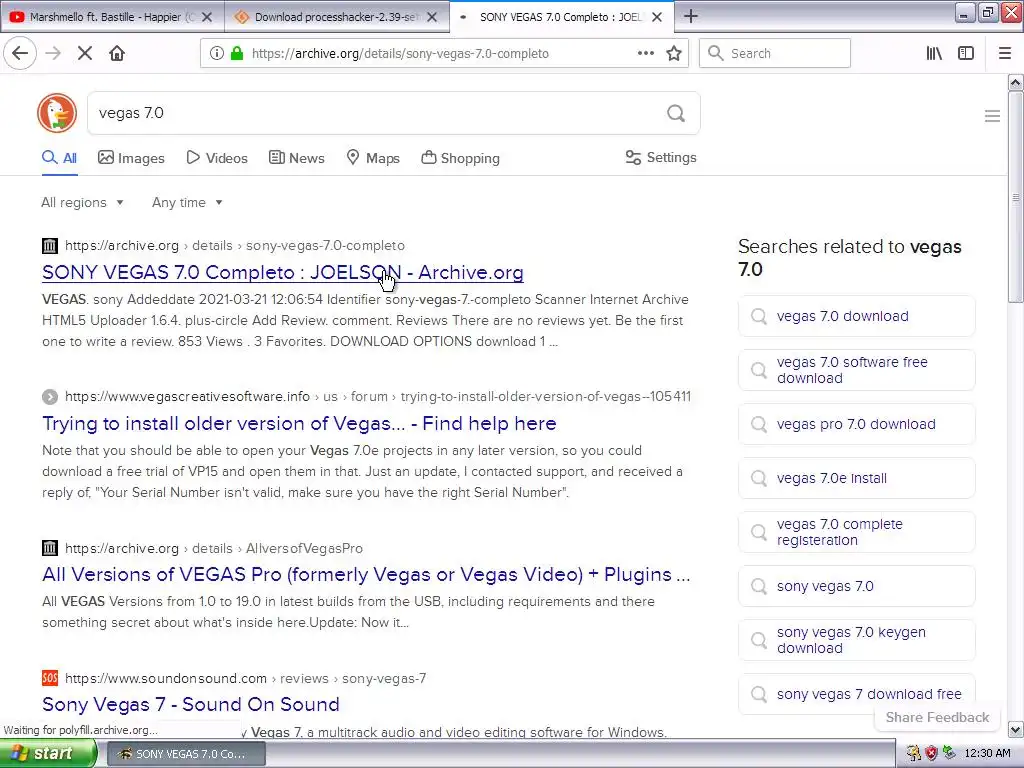
Task: Open the Firefox hamburger menu
Action: coord(1005,54)
